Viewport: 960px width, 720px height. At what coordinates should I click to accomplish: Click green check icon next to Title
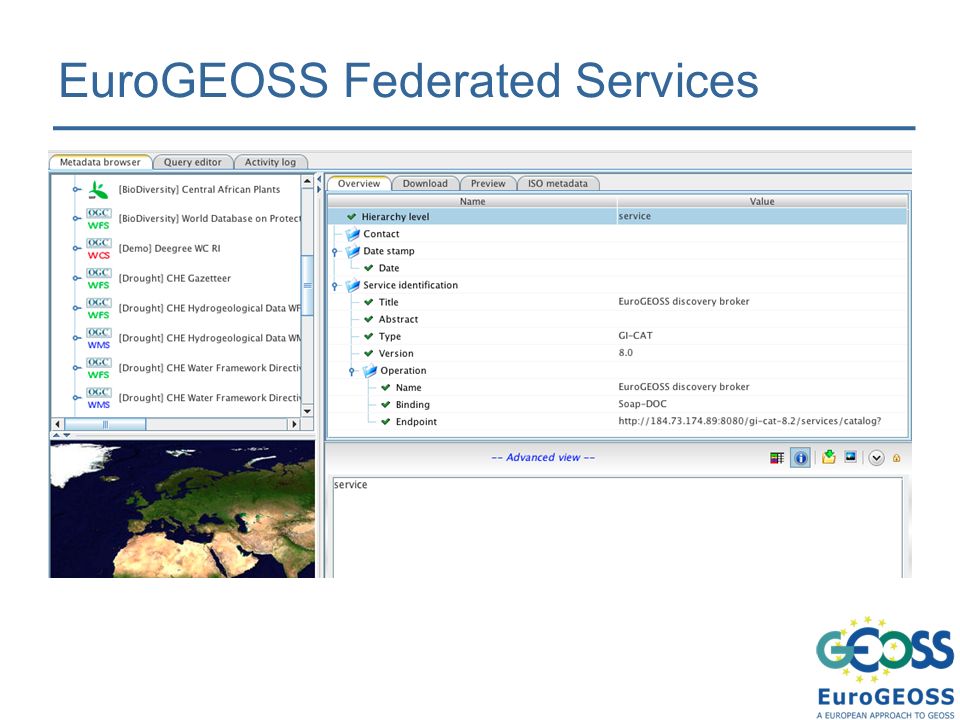pos(369,302)
